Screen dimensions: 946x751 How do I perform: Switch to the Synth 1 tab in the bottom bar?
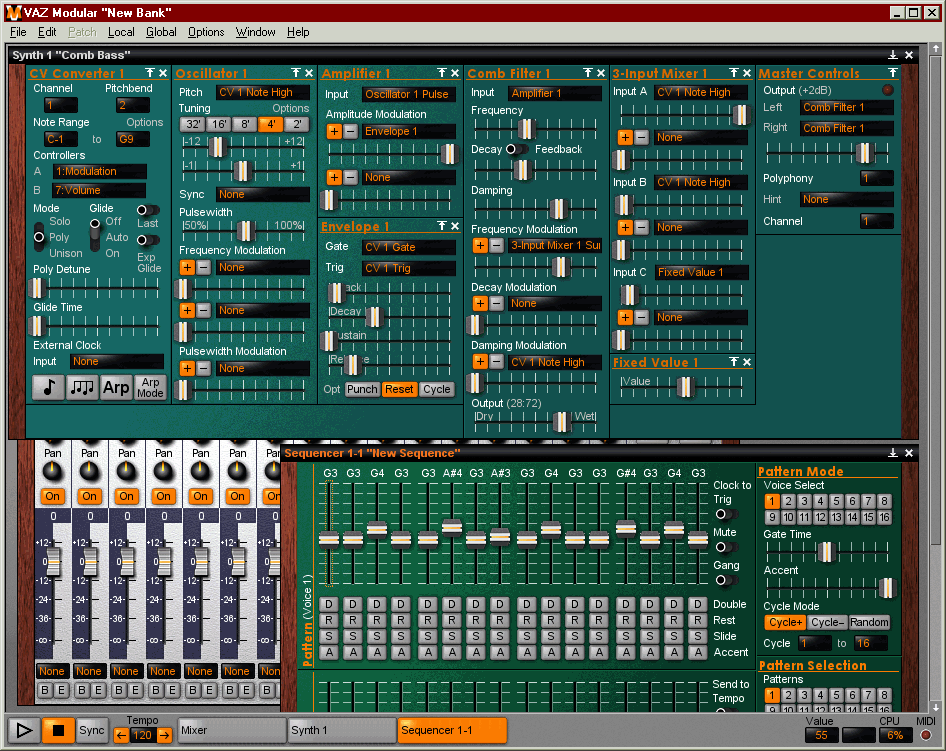click(341, 730)
